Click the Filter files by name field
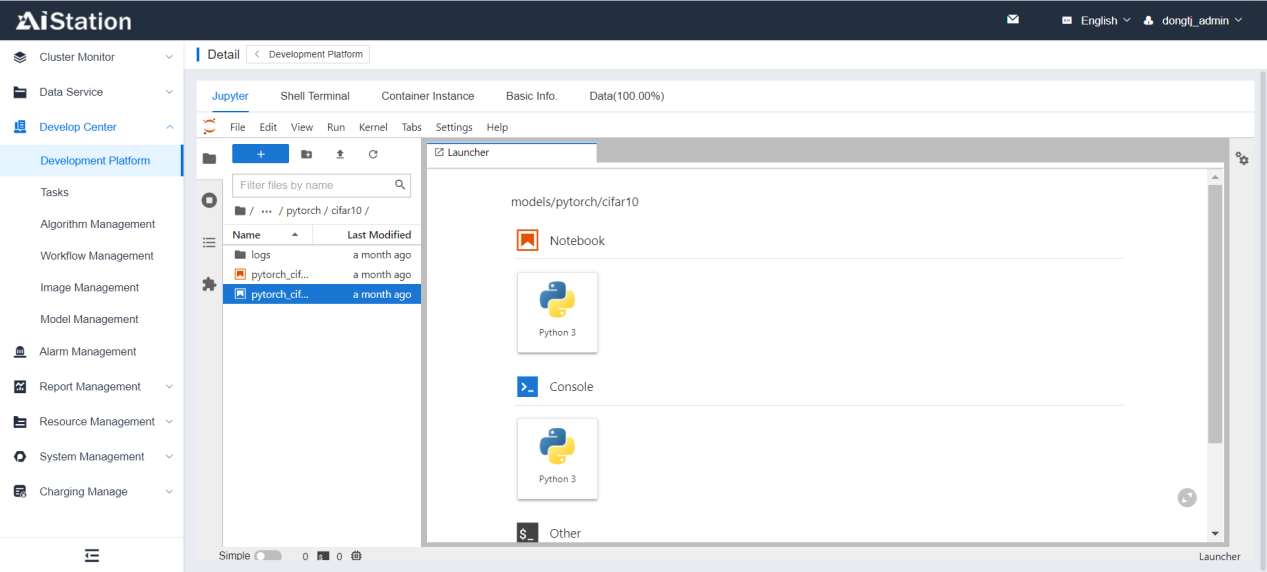The height and width of the screenshot is (572, 1267). point(313,185)
